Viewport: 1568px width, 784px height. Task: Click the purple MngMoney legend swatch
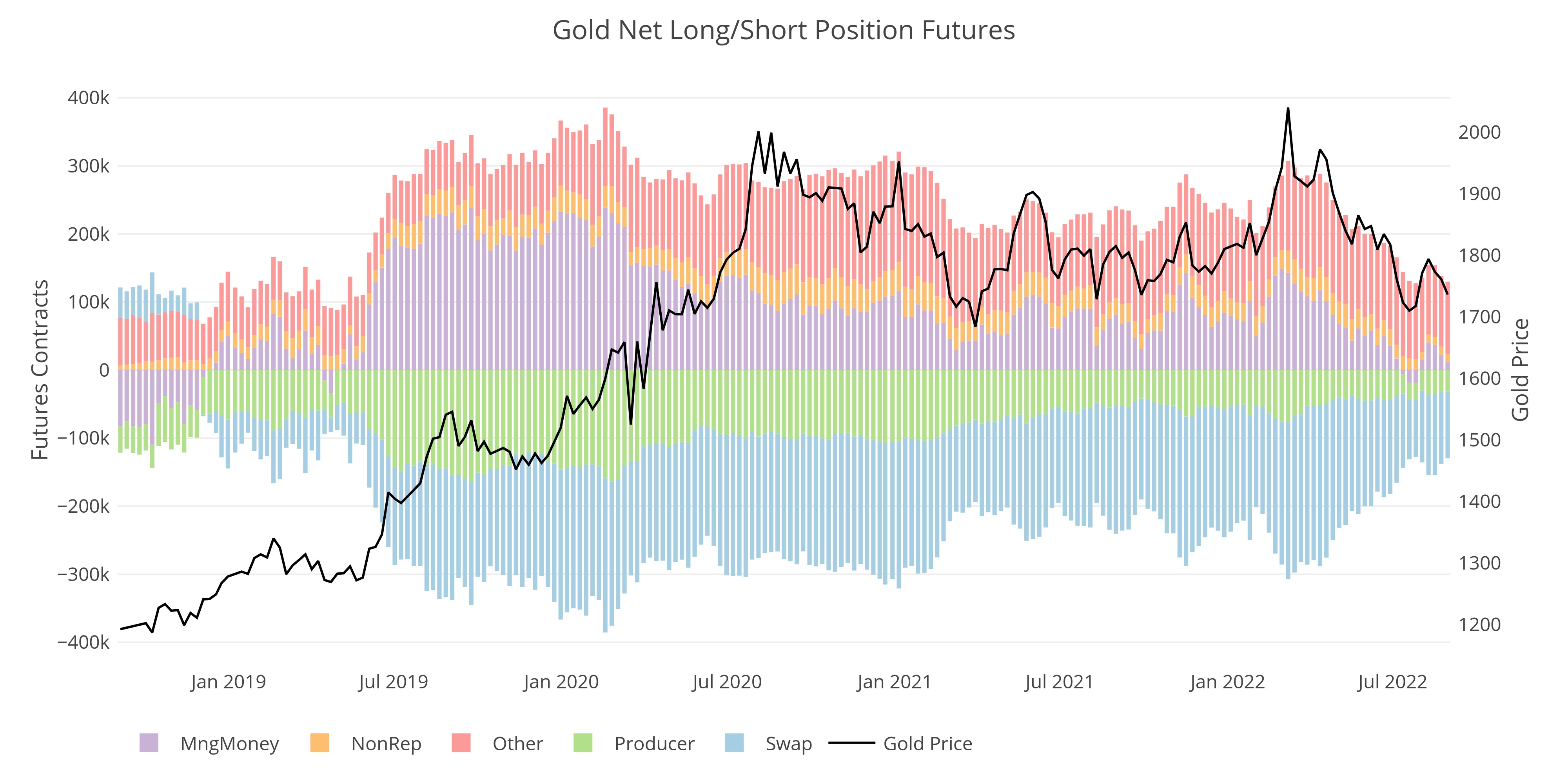(x=149, y=743)
